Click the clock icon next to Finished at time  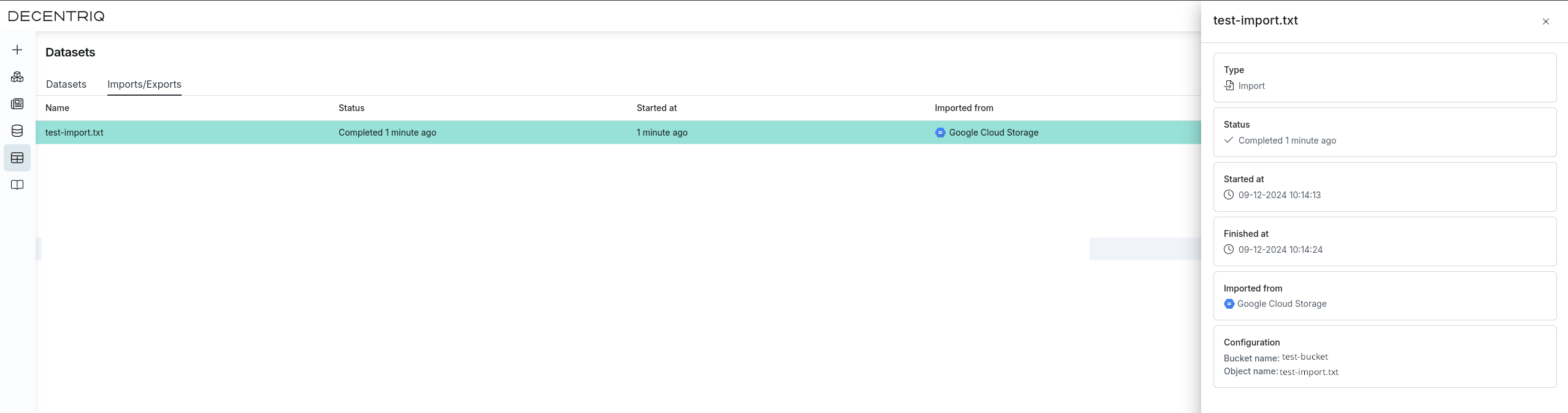click(1229, 250)
